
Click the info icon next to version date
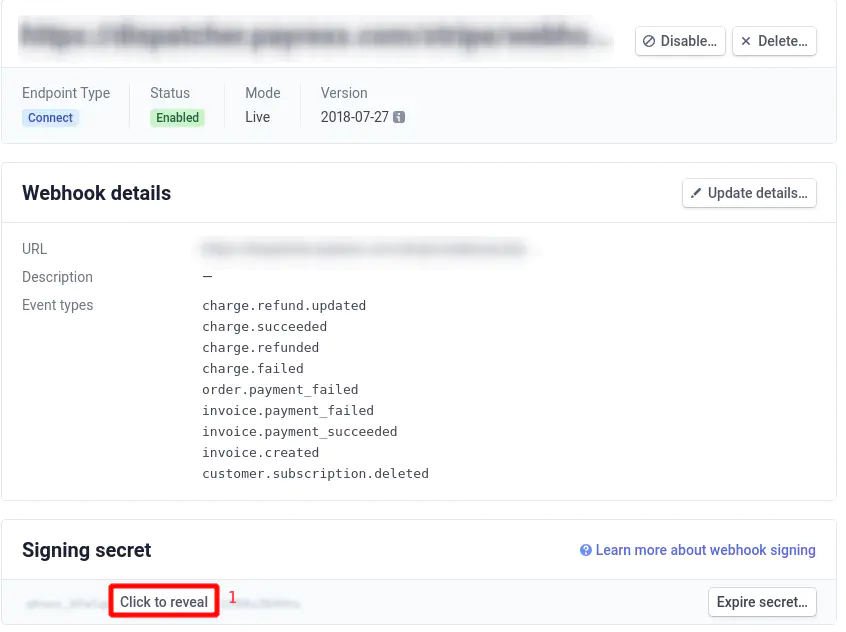pos(399,117)
